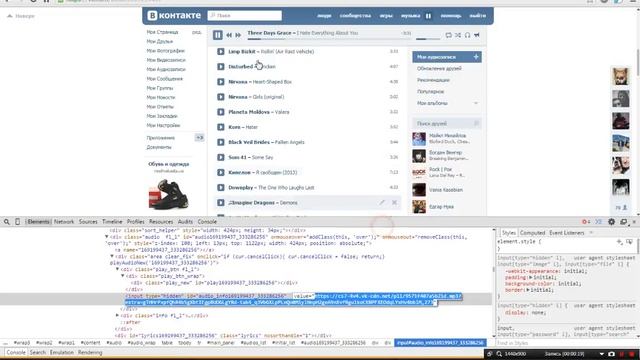Select 'Популярное' audio filter
Screen dimensions: 640x360
click(430, 91)
